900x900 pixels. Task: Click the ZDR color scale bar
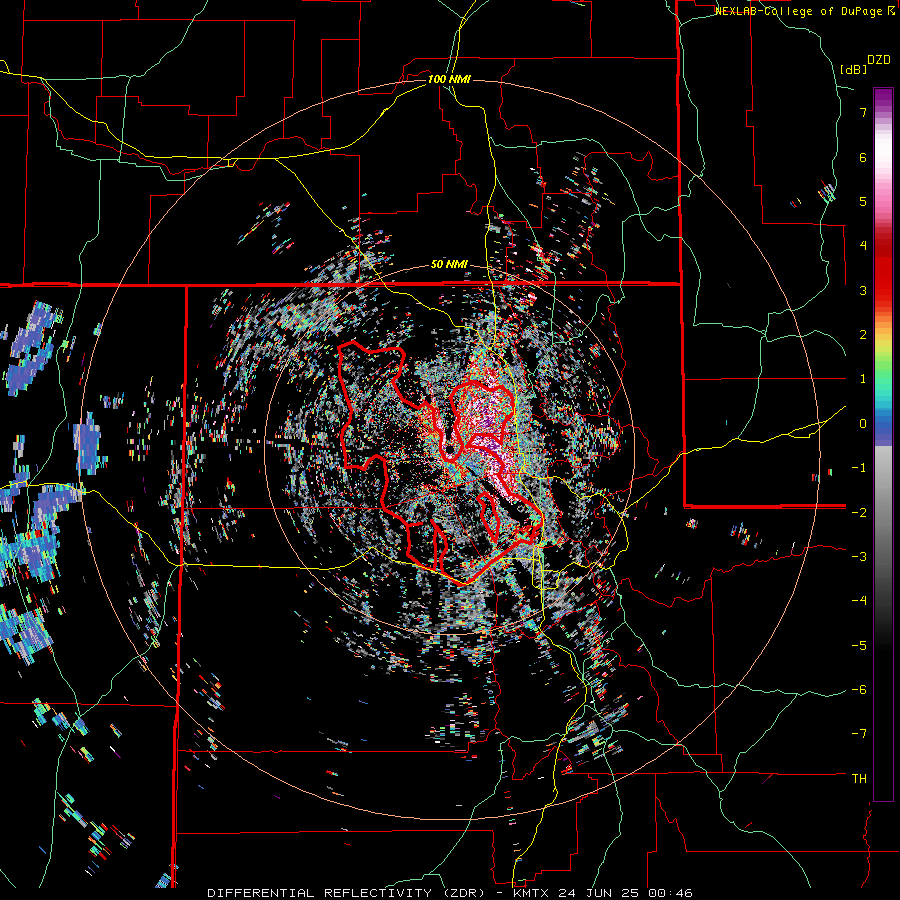[883, 444]
